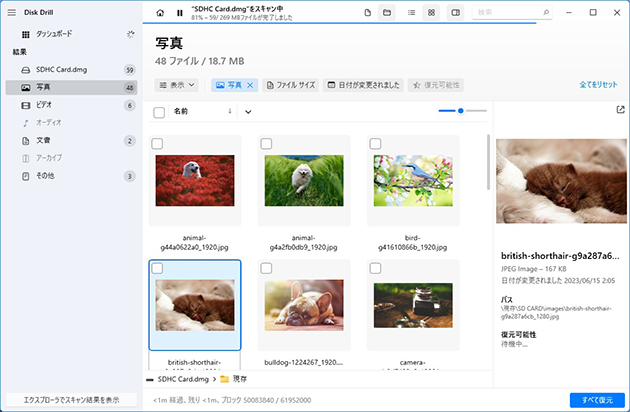Select SDHC Card.dmg in the results list
This screenshot has width=630, height=412.
point(72,70)
